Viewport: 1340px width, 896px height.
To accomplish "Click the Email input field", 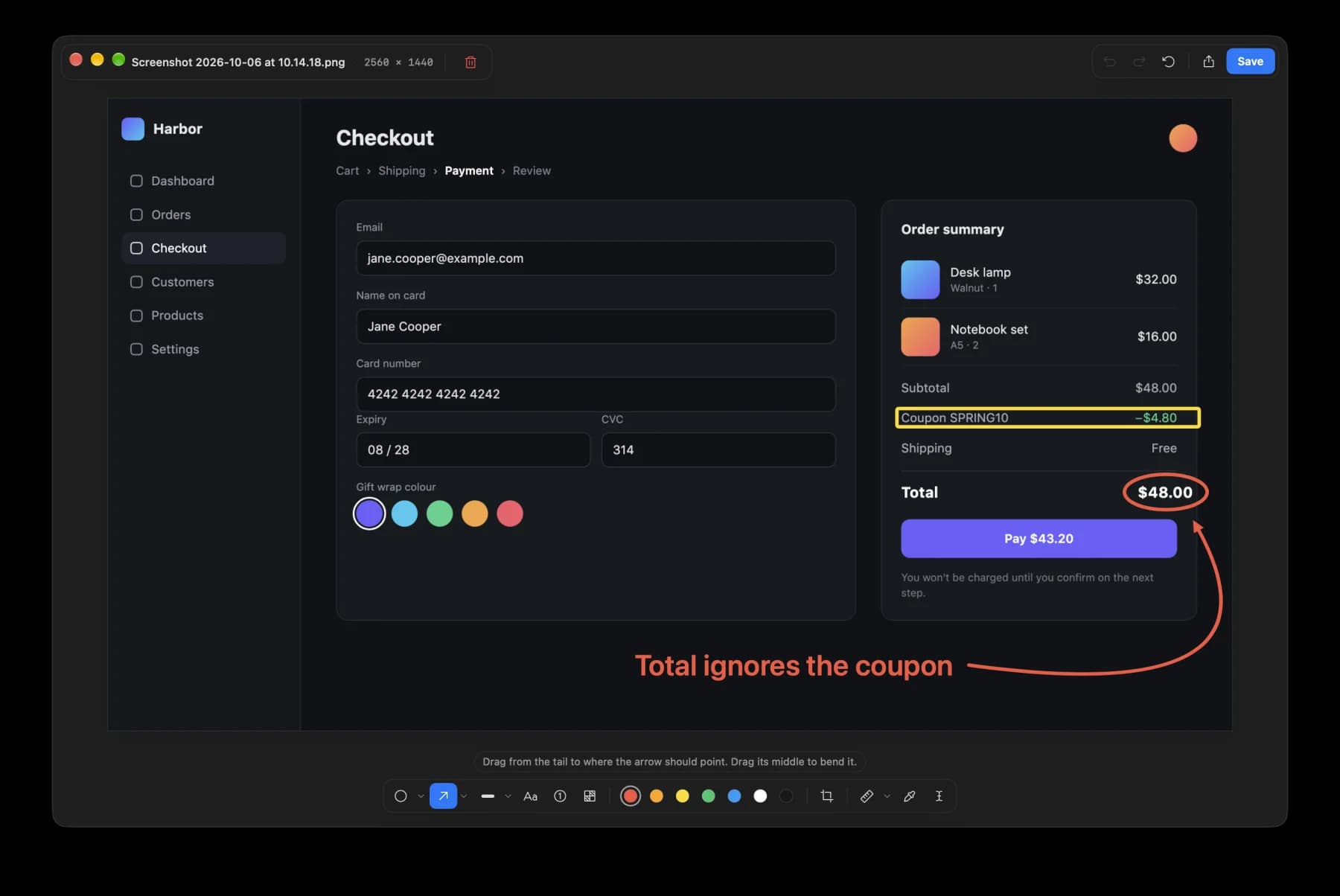I will (x=596, y=258).
